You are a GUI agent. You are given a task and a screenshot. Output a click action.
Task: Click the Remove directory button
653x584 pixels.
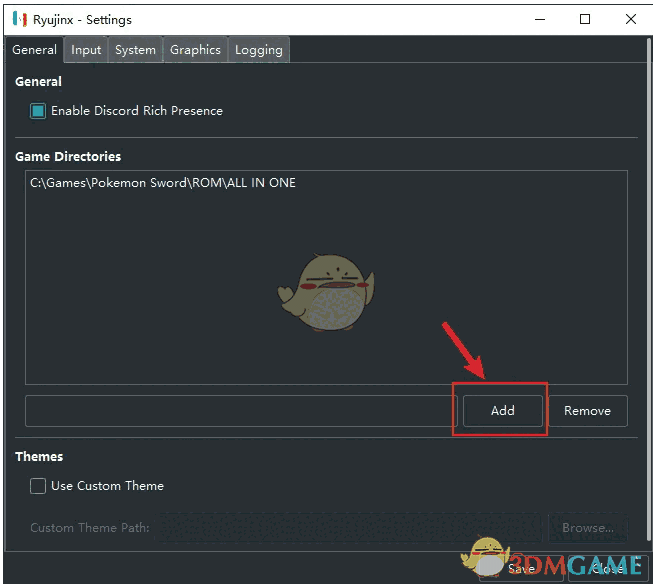pyautogui.click(x=588, y=411)
